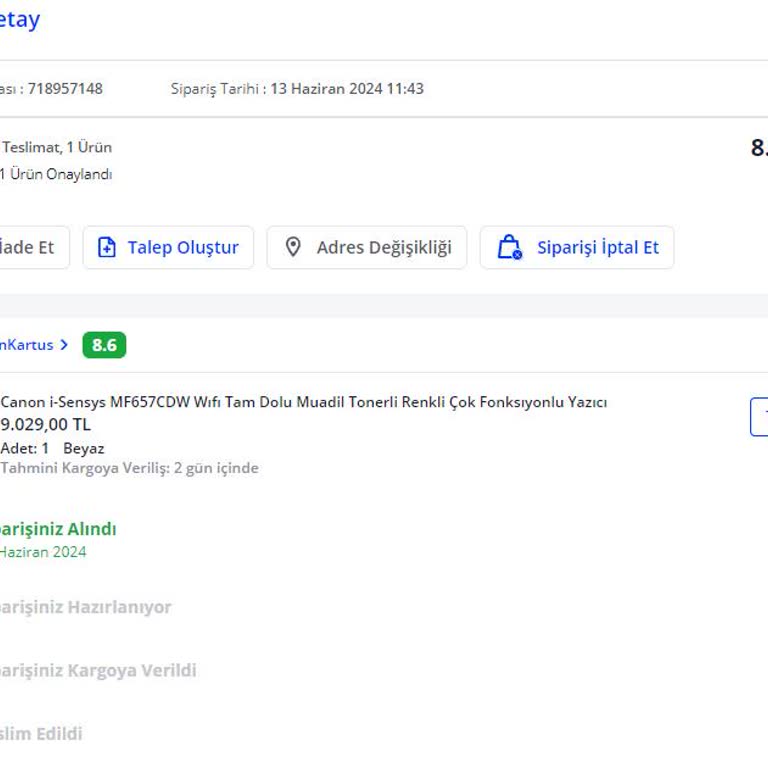Select the 1 Ürün Onaylandı text

click(x=56, y=174)
